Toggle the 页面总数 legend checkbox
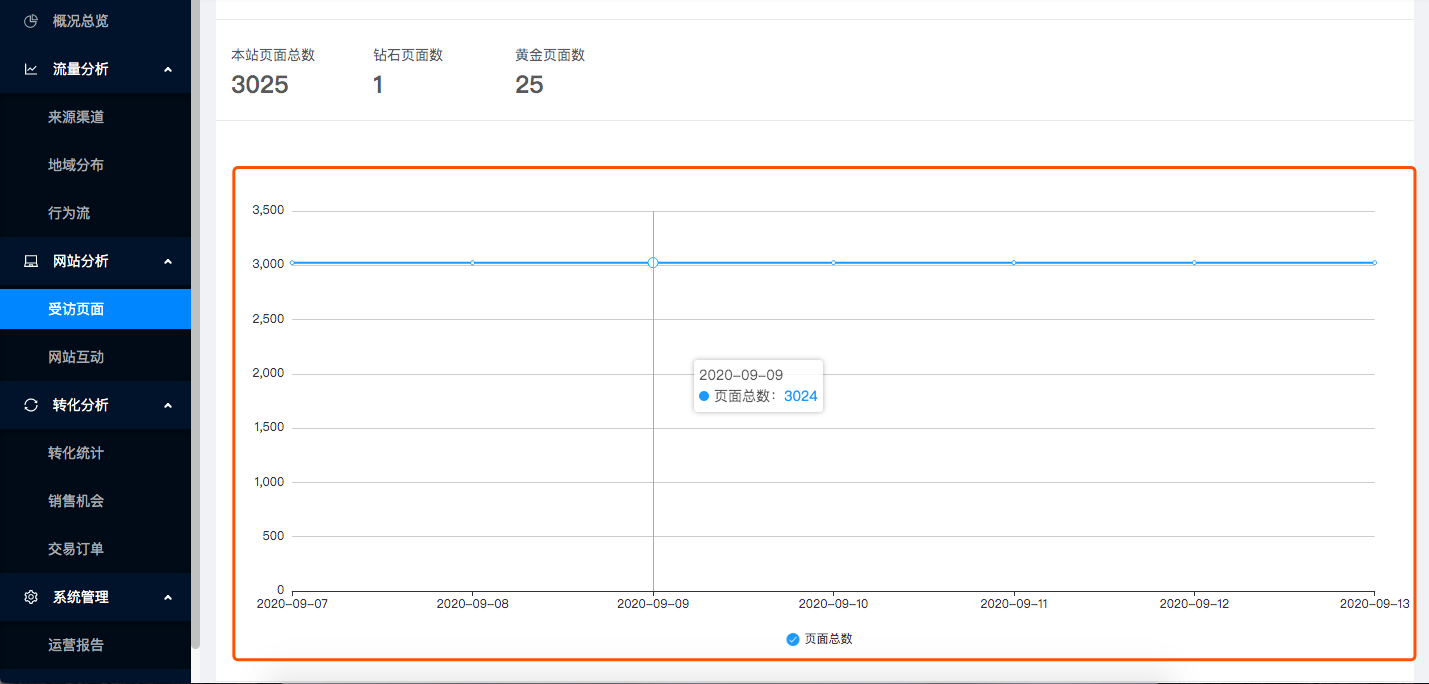The image size is (1429, 684). tap(793, 639)
